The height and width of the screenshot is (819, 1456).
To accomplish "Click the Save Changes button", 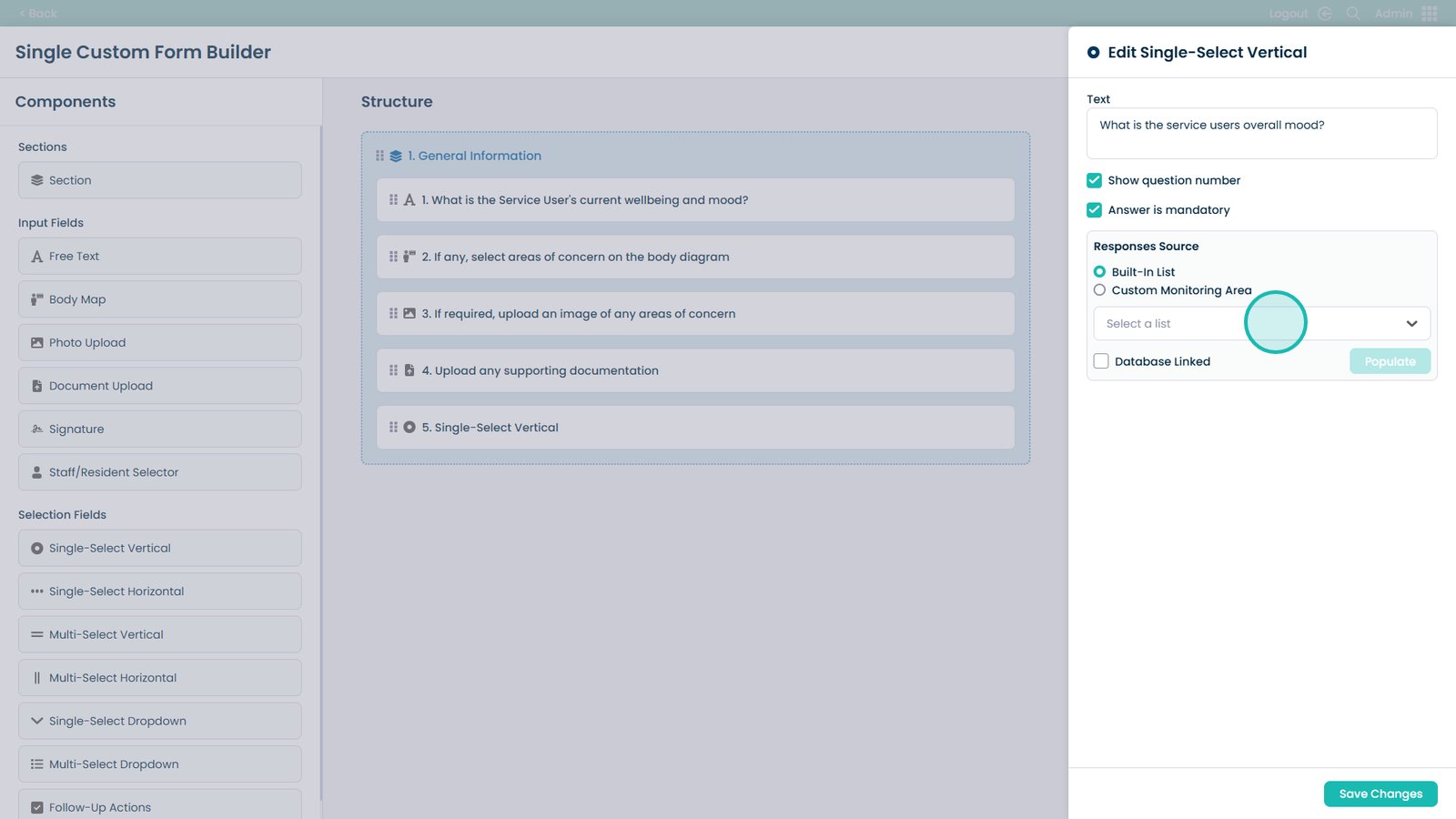I will click(x=1380, y=794).
